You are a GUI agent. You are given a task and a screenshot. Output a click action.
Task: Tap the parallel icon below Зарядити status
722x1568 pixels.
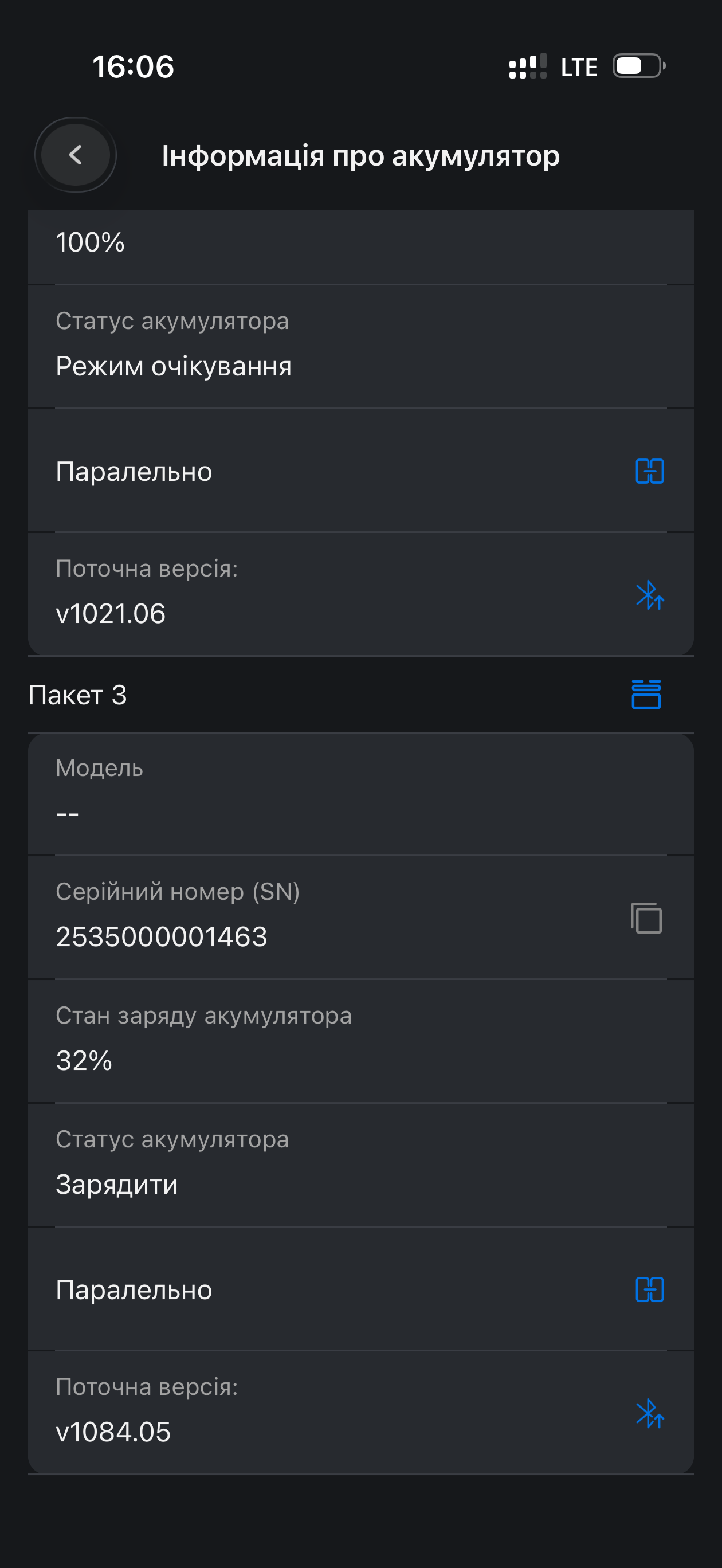(650, 1289)
